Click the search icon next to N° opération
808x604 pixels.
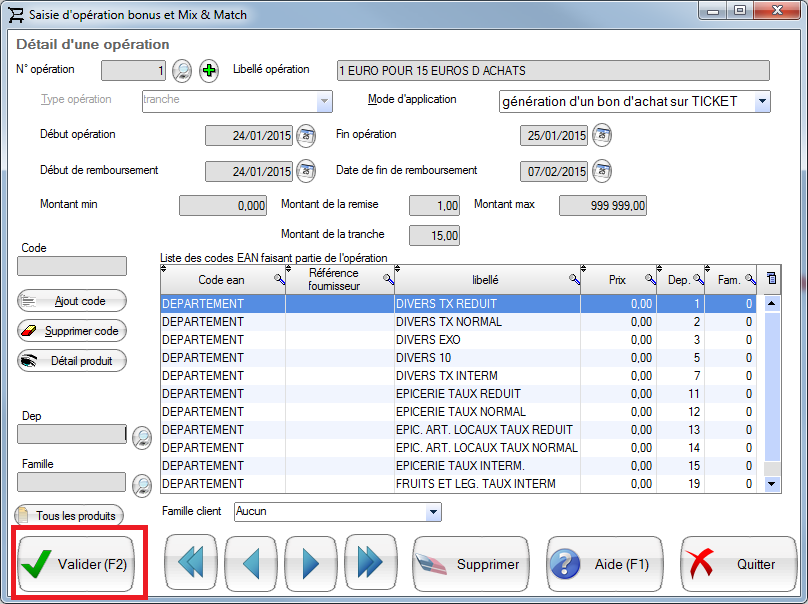click(181, 71)
